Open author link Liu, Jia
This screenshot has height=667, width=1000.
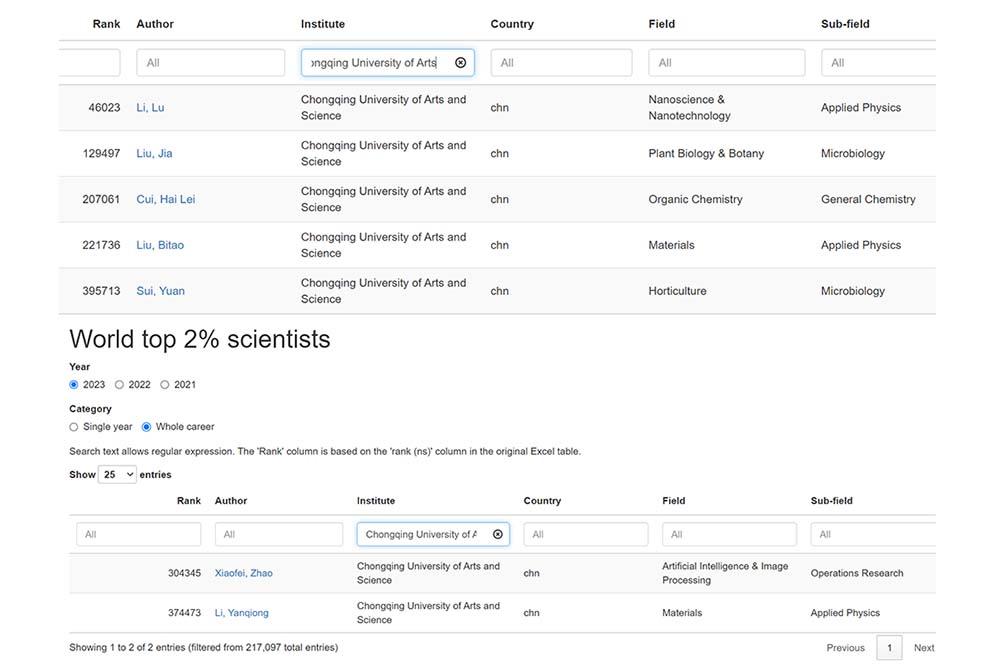pyautogui.click(x=154, y=154)
